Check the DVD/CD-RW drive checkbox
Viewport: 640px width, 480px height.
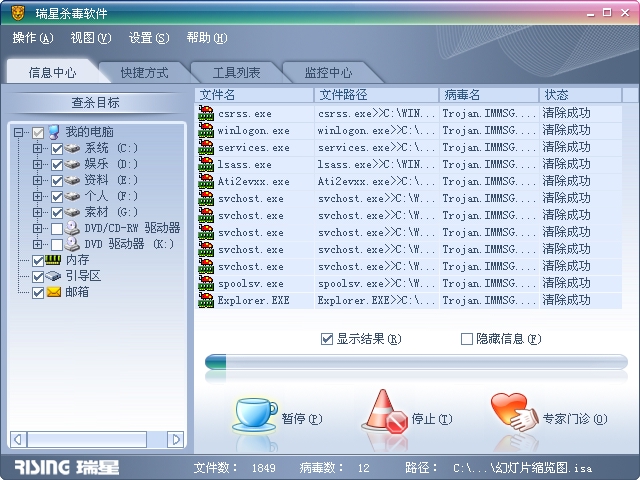57,229
